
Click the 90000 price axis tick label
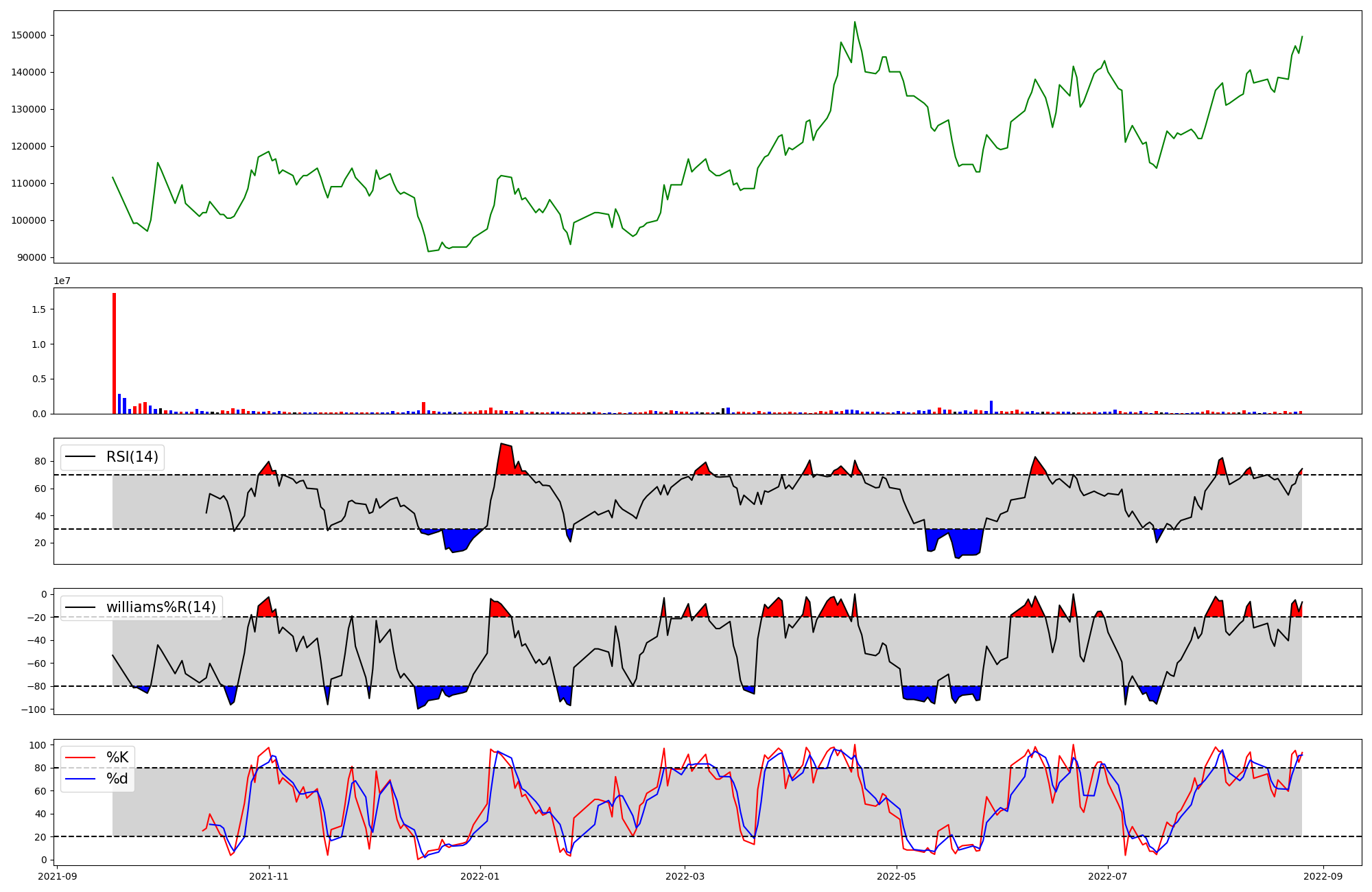(32, 257)
